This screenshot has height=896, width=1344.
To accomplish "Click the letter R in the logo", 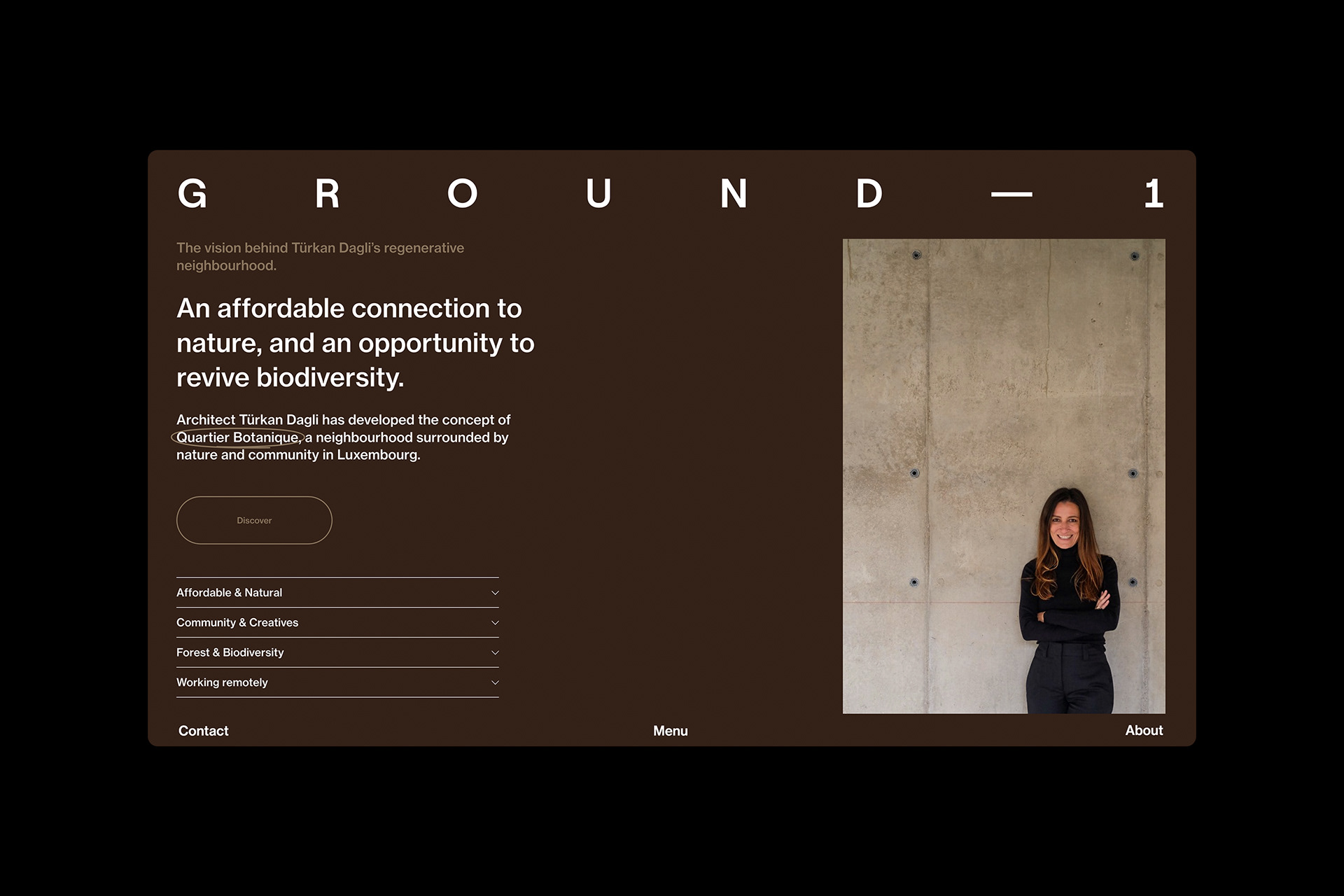I will 327,194.
